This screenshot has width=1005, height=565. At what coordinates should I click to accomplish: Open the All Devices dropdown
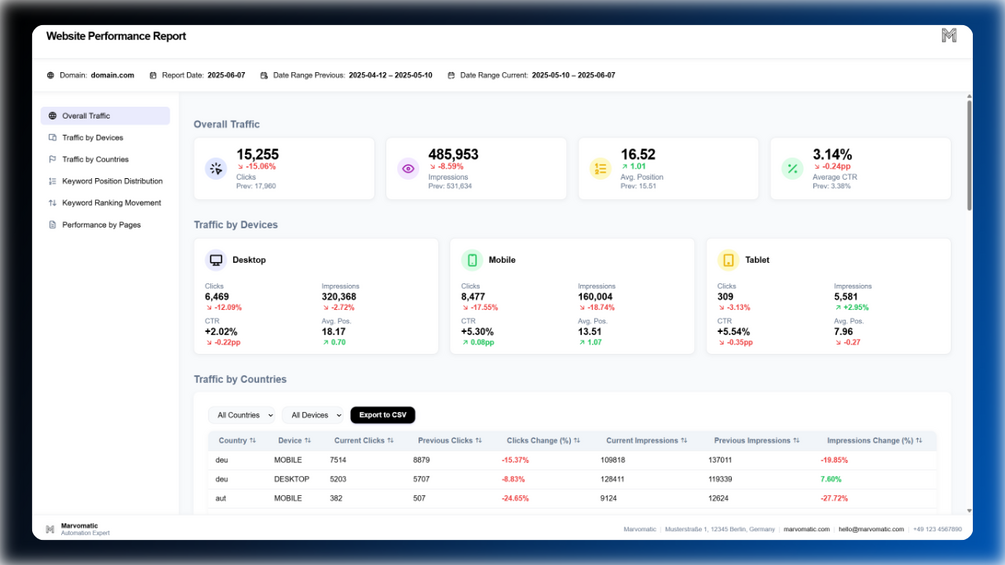click(x=313, y=415)
